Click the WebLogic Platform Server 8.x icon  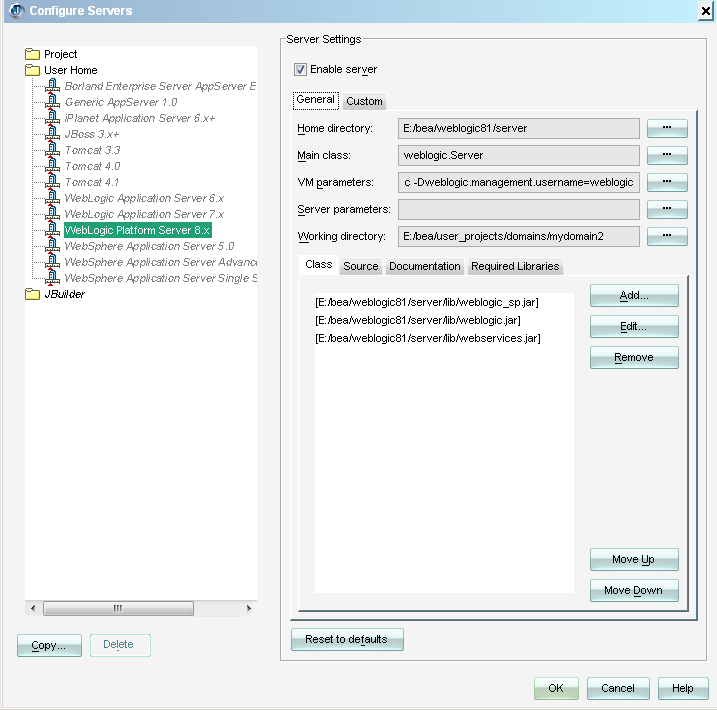[52, 230]
